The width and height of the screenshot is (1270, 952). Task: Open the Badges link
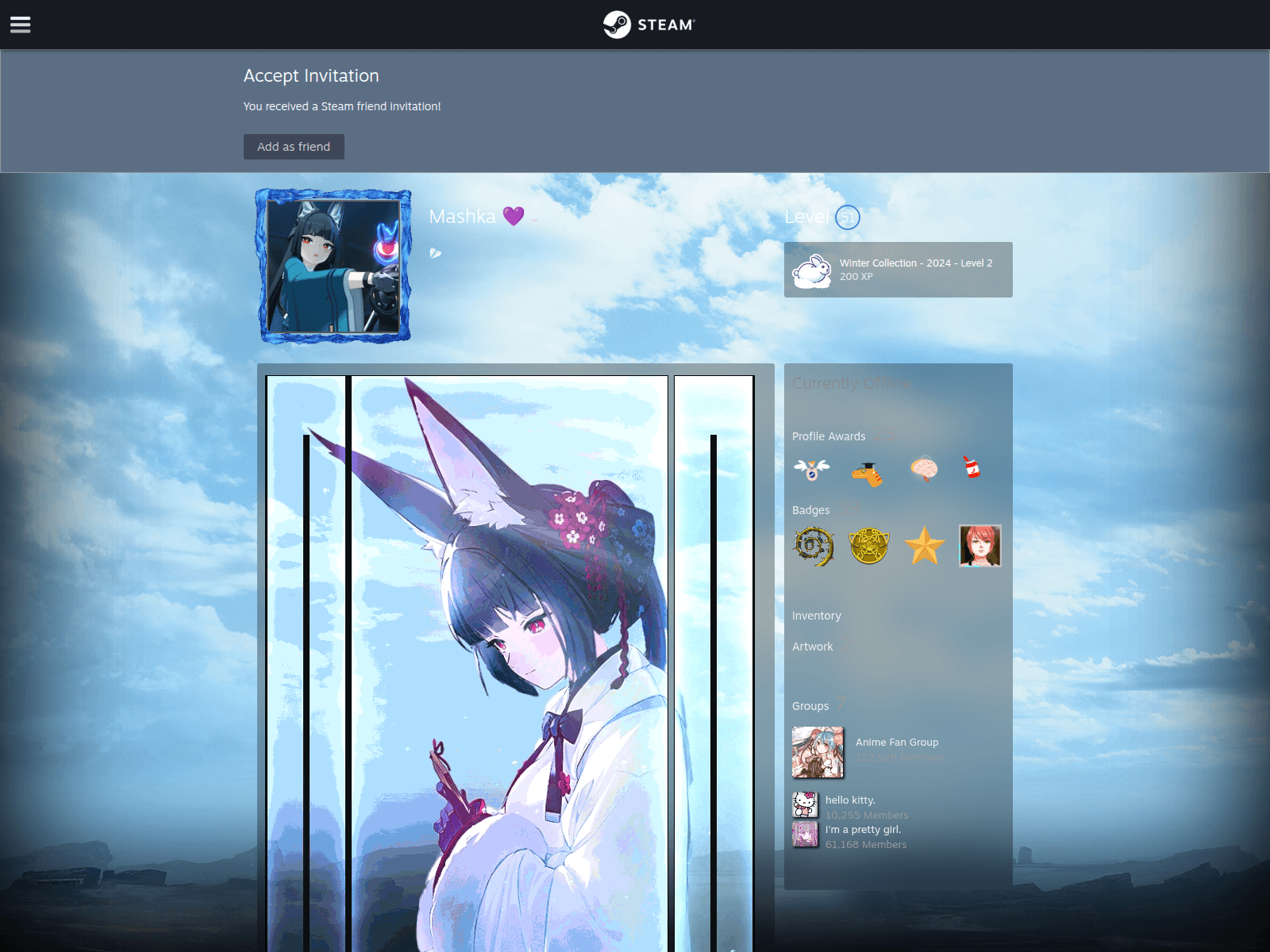tap(811, 510)
